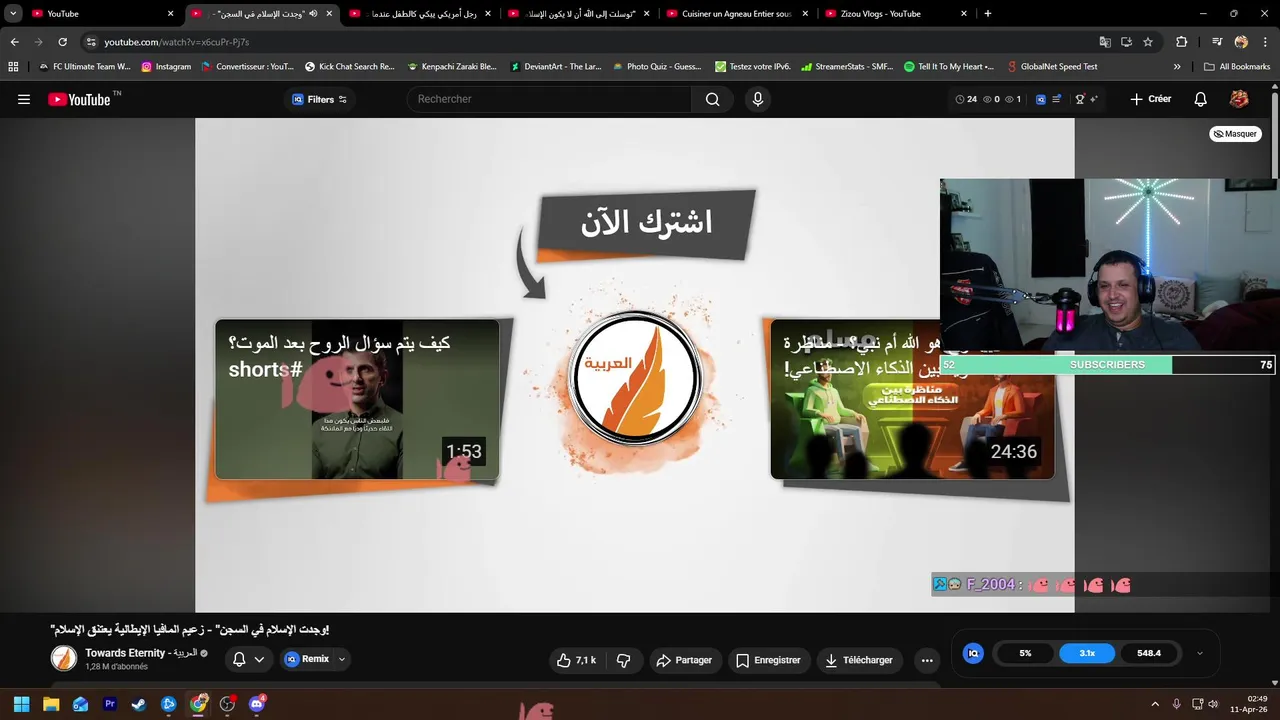The width and height of the screenshot is (1280, 720).
Task: Open Towards Eternity channel avatar
Action: click(64, 659)
